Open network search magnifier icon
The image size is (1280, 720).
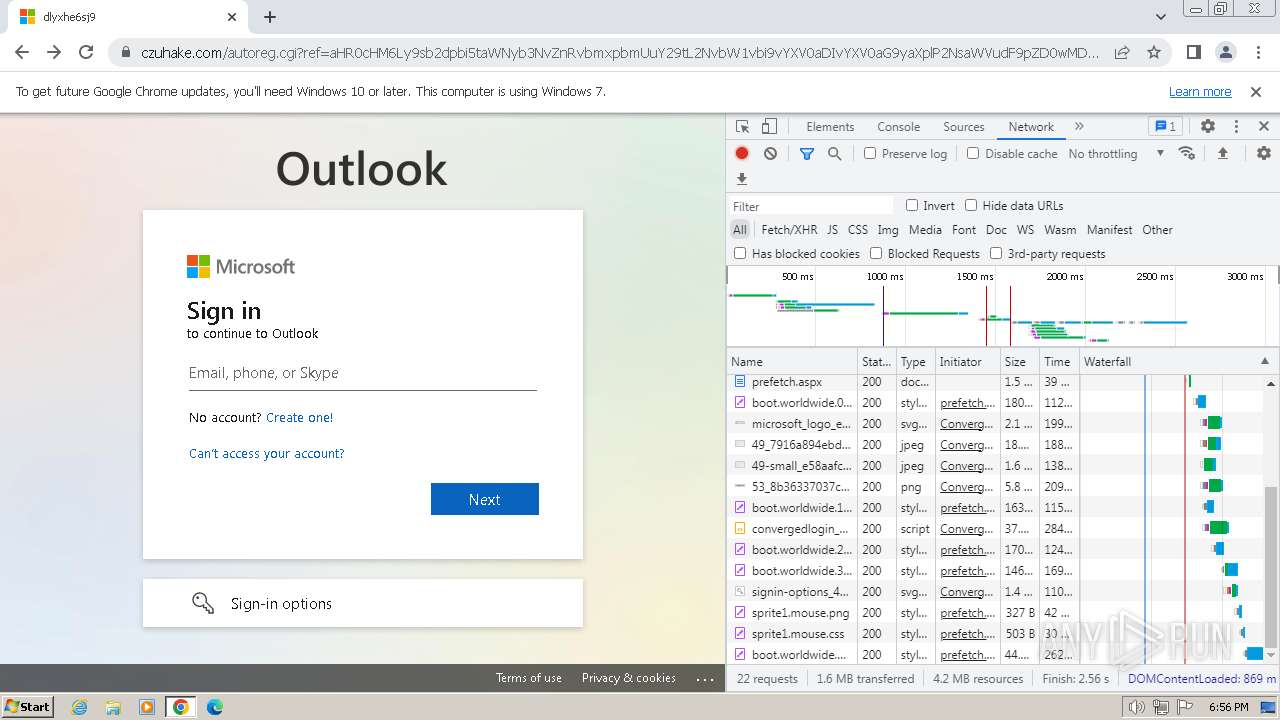pyautogui.click(x=834, y=154)
